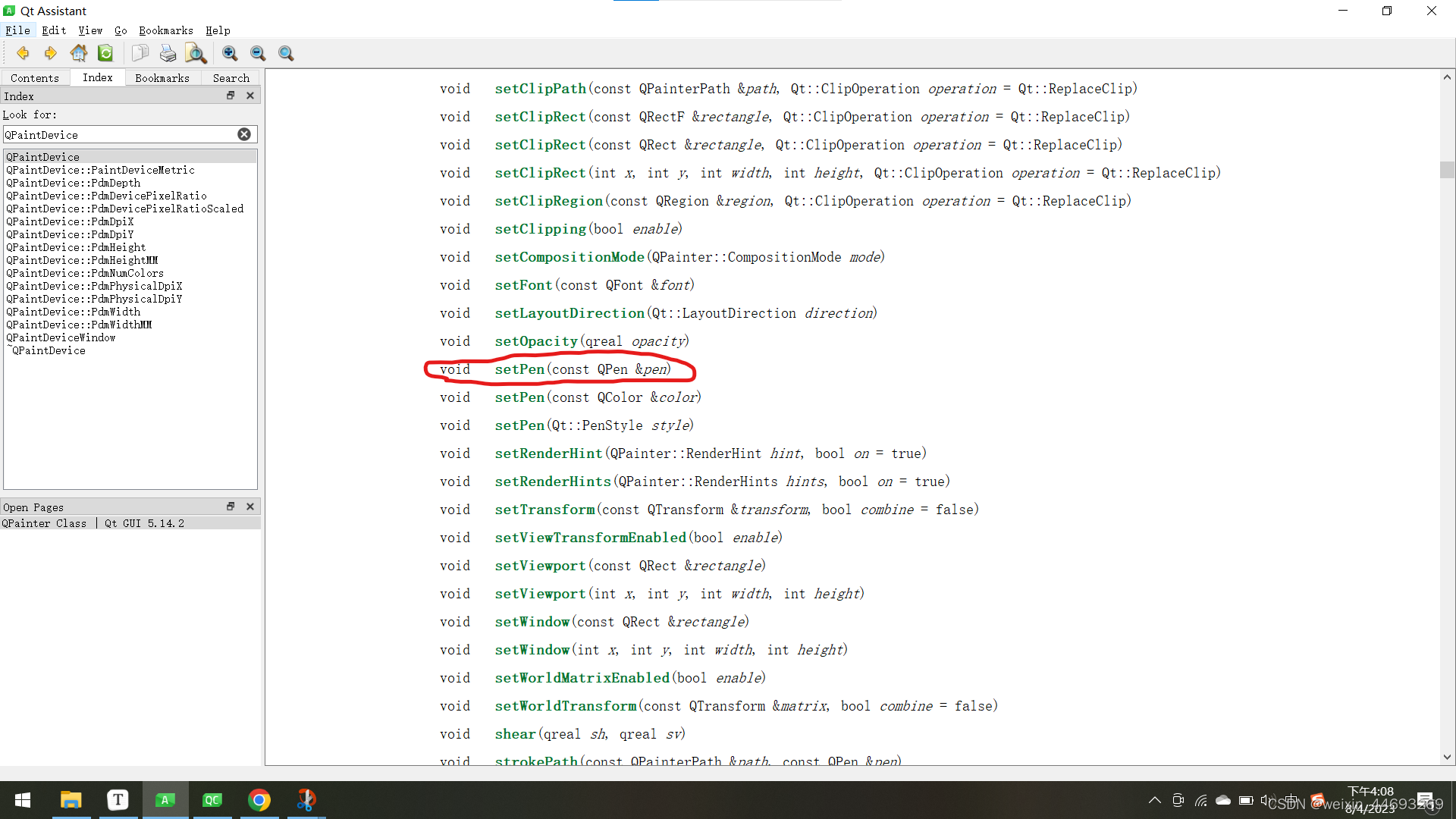Click the Copy selected text icon
Screen dimensions: 1456x819
point(140,53)
